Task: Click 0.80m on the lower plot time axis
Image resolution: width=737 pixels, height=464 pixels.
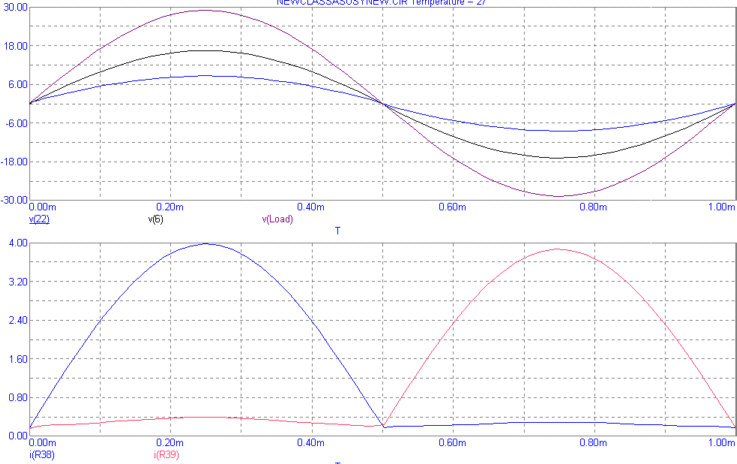Action: [594, 443]
